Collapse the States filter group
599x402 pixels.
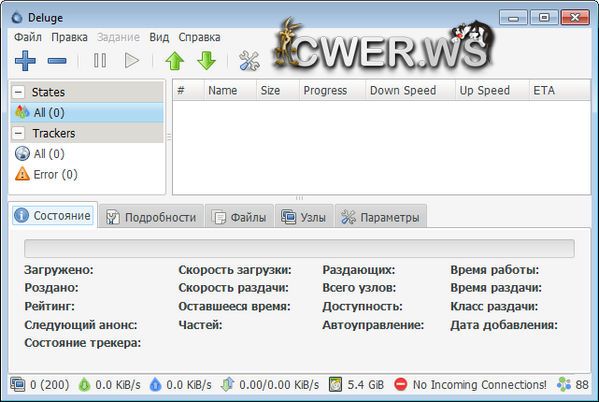click(18, 92)
